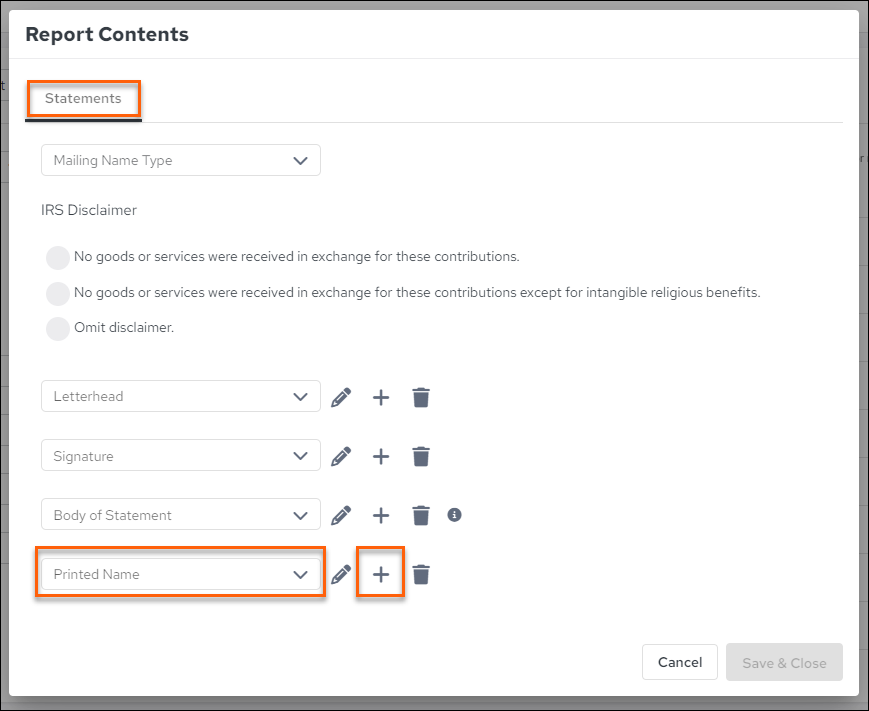The image size is (869, 711).
Task: Edit the Printed Name with pencil icon
Action: [x=341, y=575]
